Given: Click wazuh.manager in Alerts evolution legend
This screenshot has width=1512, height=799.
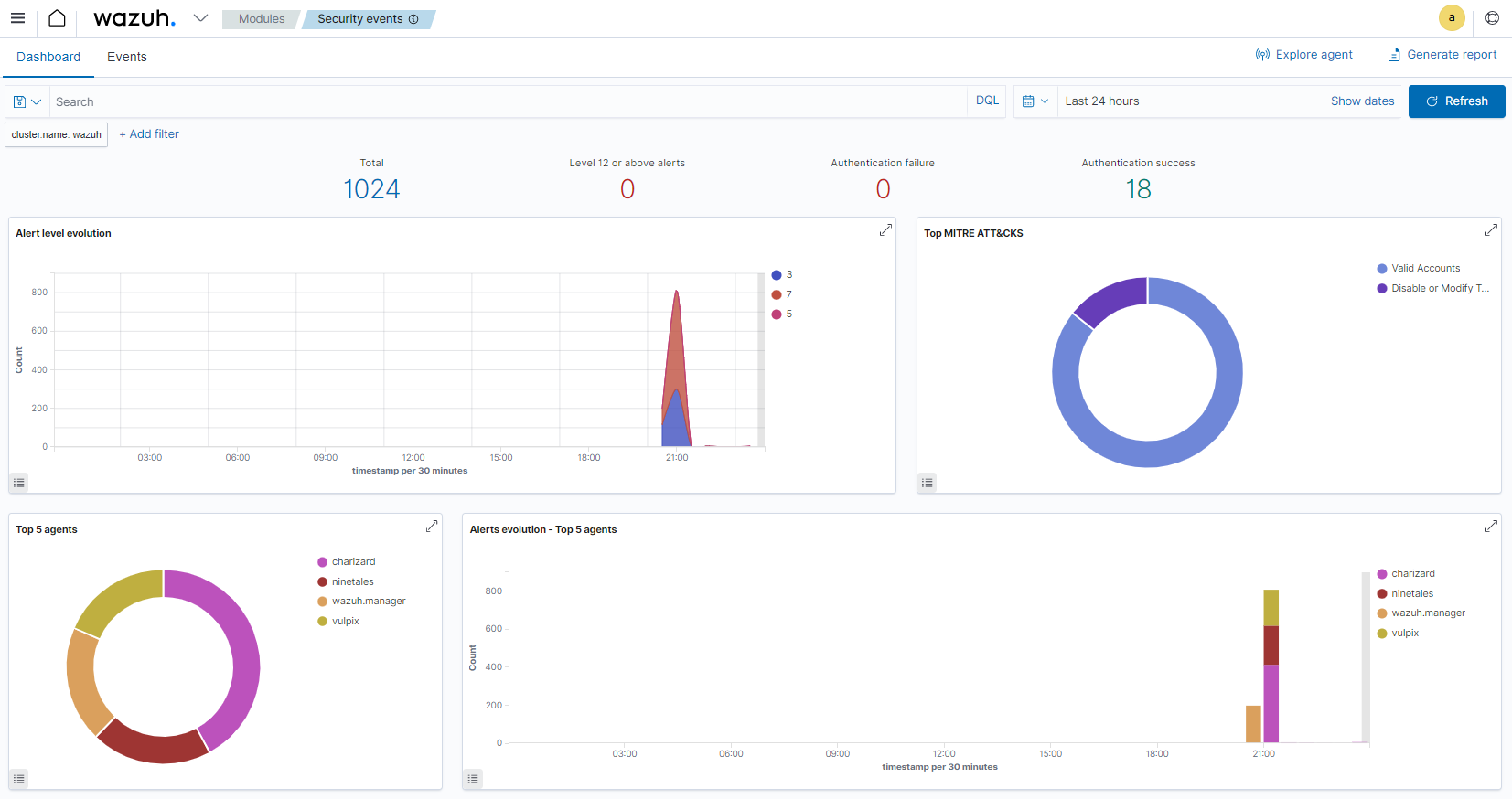Looking at the screenshot, I should [x=1421, y=613].
